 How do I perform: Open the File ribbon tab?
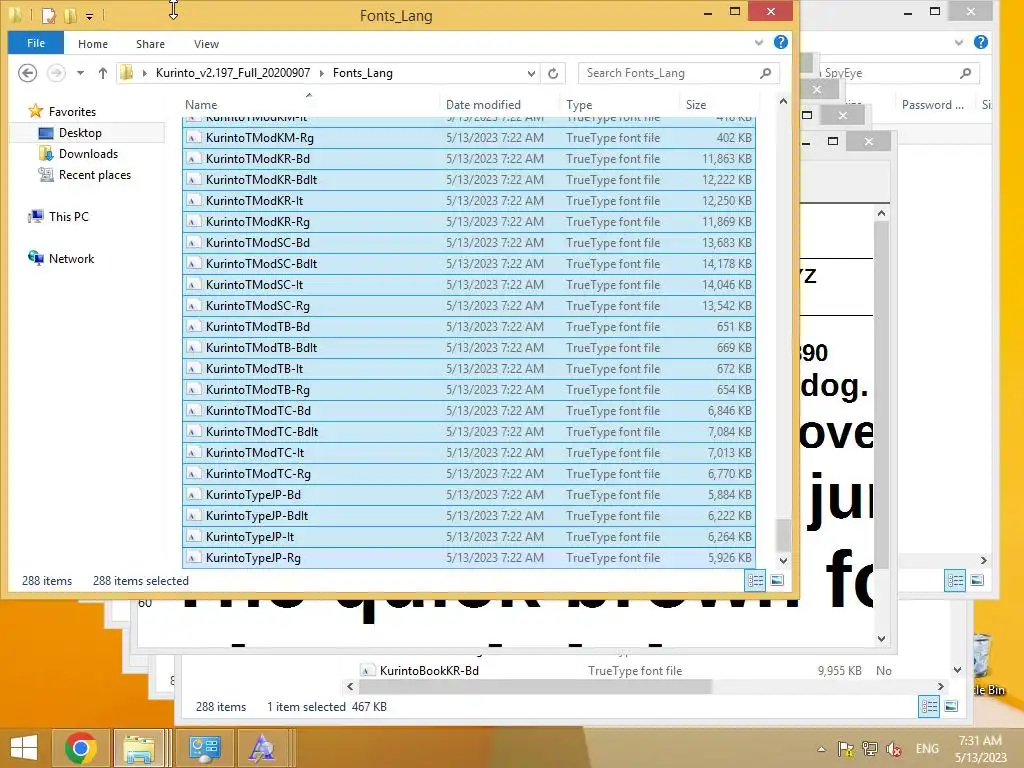pyautogui.click(x=36, y=43)
